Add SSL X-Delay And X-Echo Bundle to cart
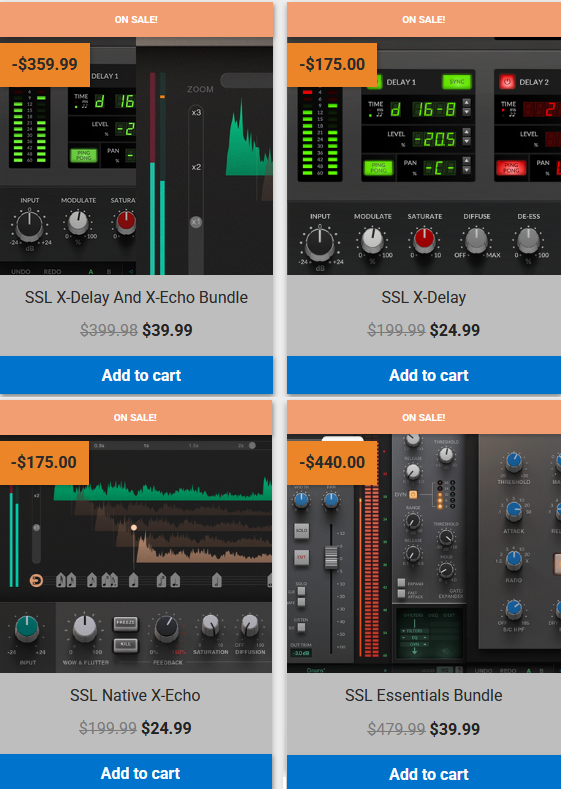This screenshot has height=789, width=561. [136, 375]
